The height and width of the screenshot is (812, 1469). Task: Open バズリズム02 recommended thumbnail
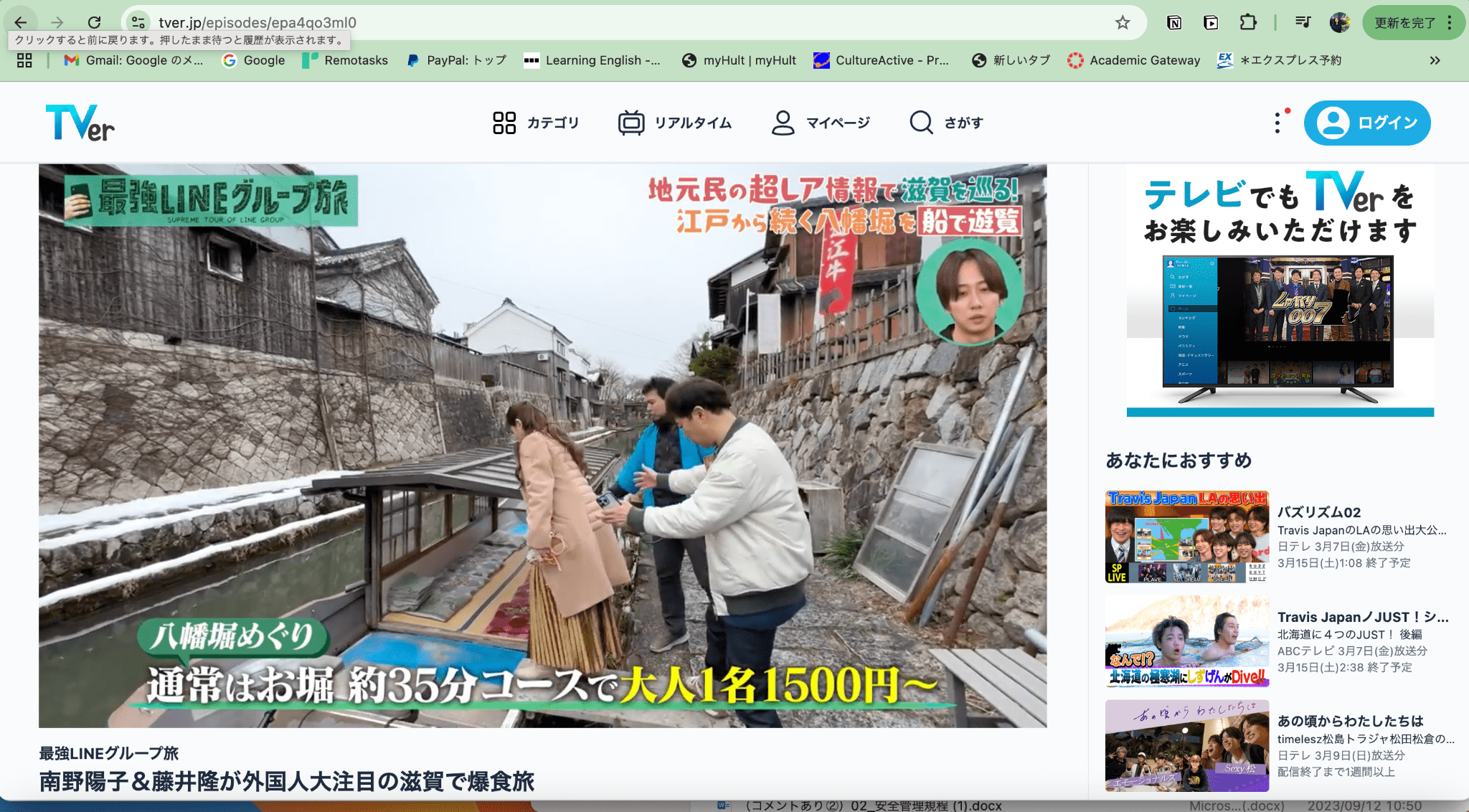pos(1186,537)
